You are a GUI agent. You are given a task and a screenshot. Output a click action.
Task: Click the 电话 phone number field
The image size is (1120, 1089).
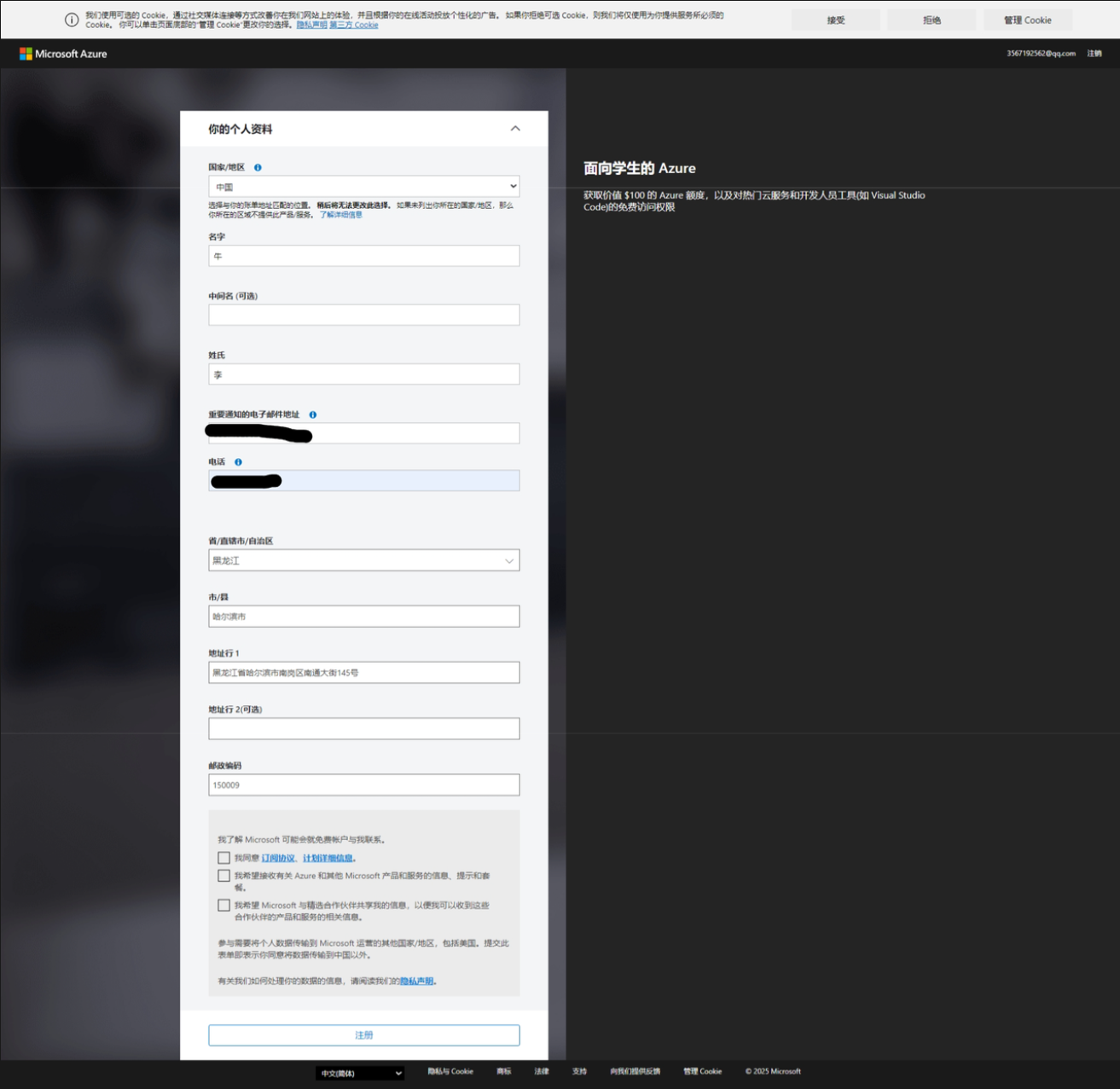point(364,481)
